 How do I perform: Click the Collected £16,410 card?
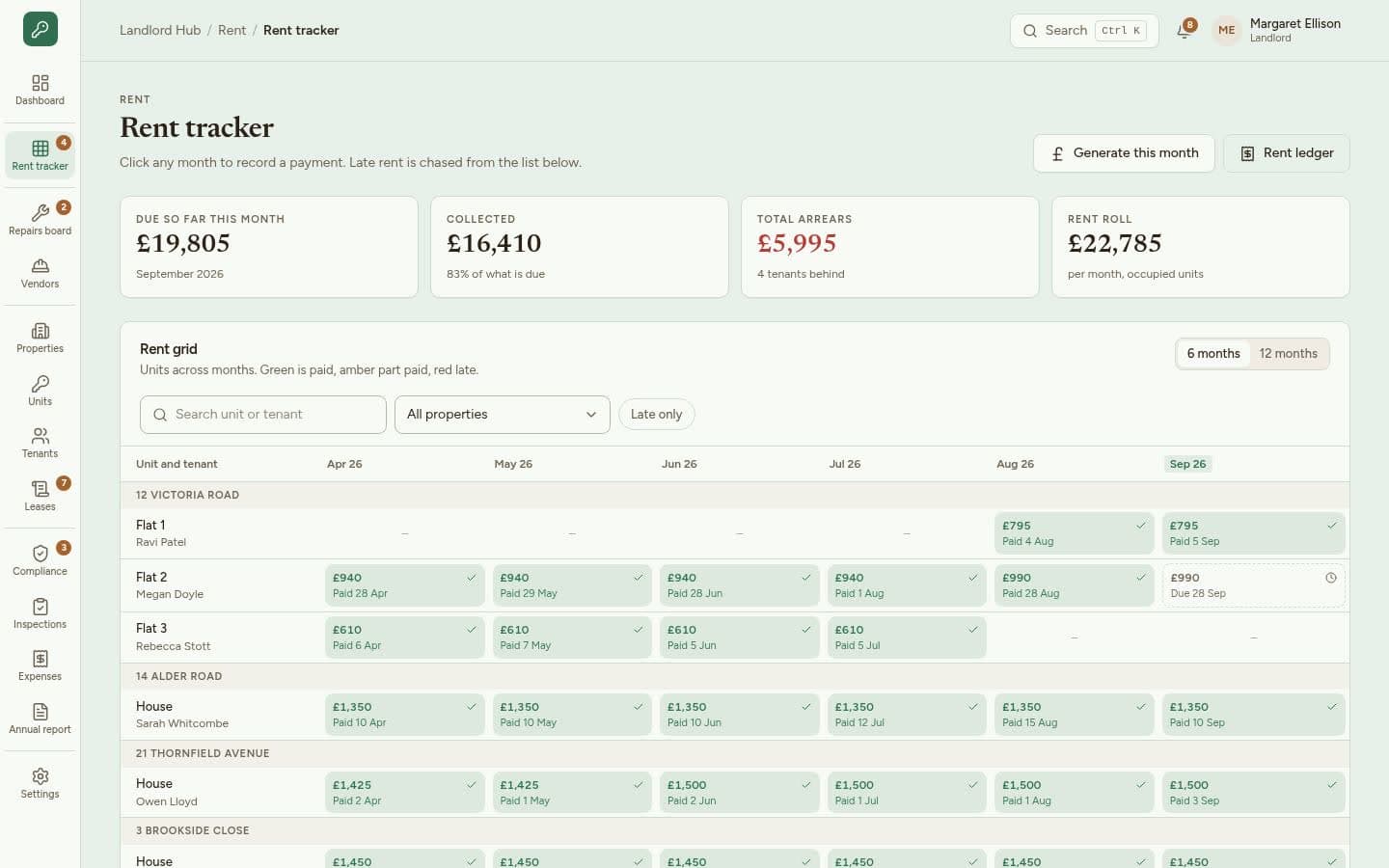[580, 247]
